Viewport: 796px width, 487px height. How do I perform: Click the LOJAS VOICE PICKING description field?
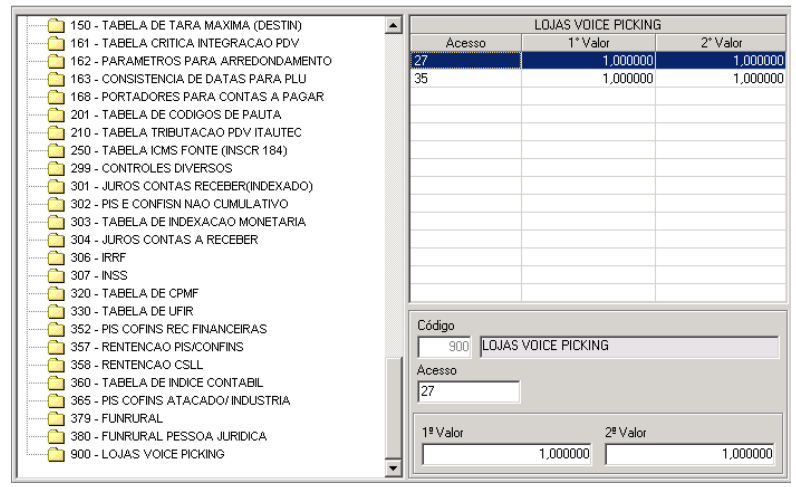pyautogui.click(x=629, y=346)
